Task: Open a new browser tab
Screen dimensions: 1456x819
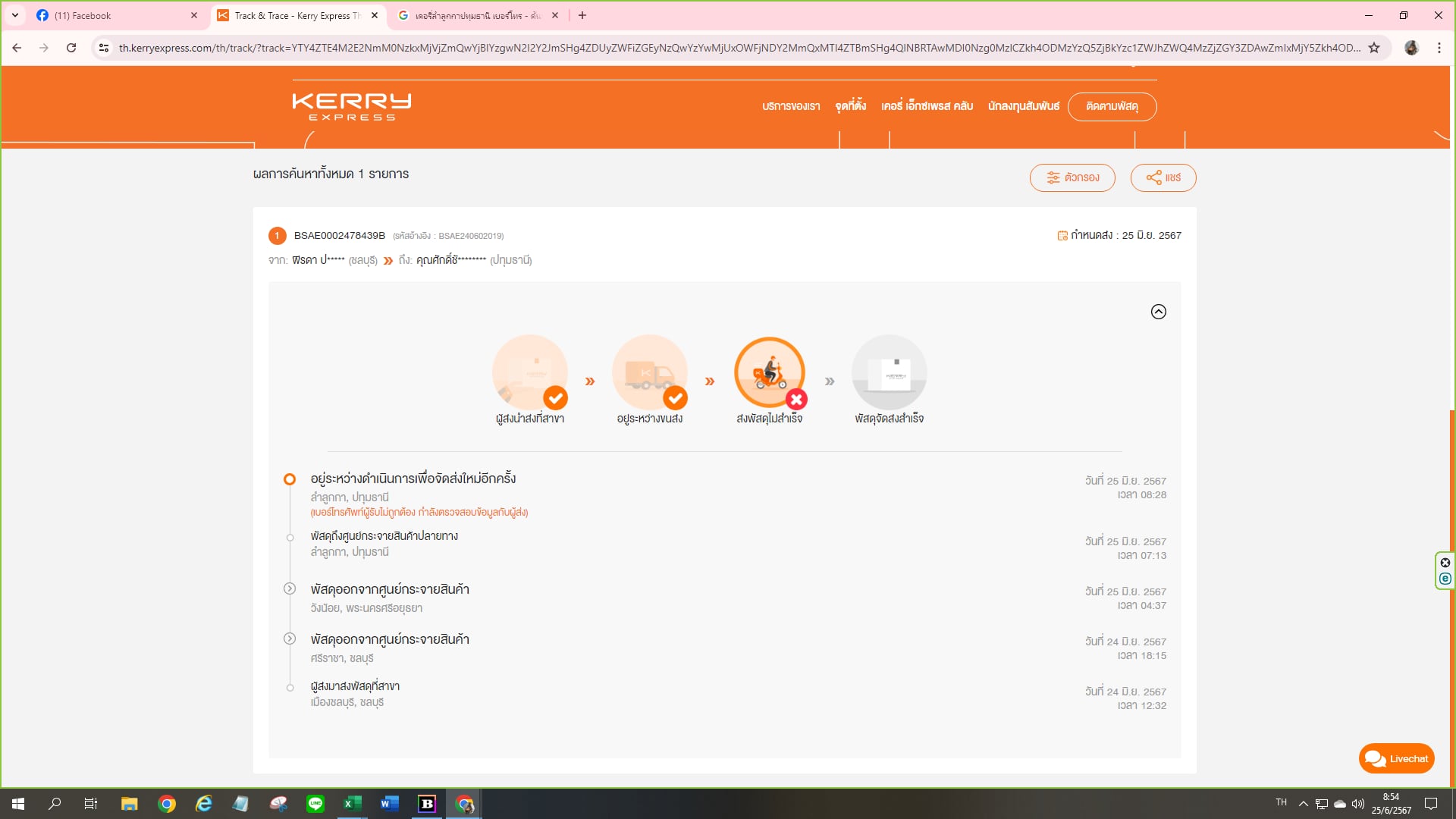Action: 582,15
